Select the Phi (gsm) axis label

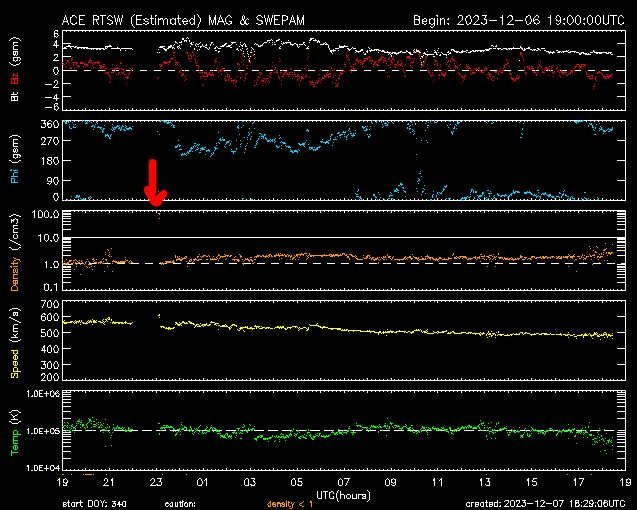pos(16,160)
